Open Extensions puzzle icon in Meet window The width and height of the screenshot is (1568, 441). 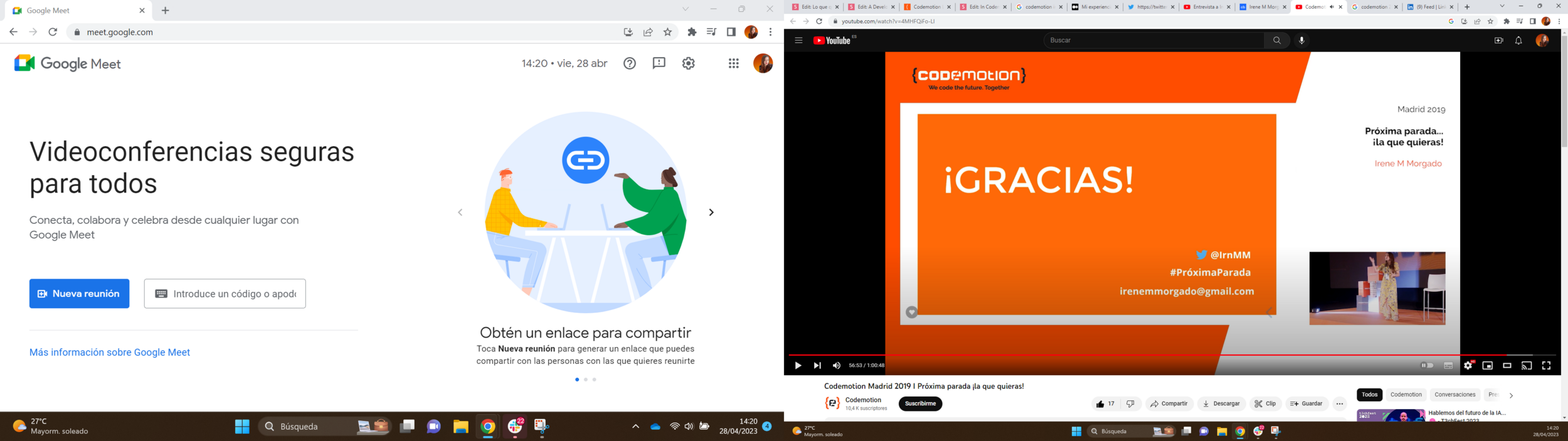(692, 32)
